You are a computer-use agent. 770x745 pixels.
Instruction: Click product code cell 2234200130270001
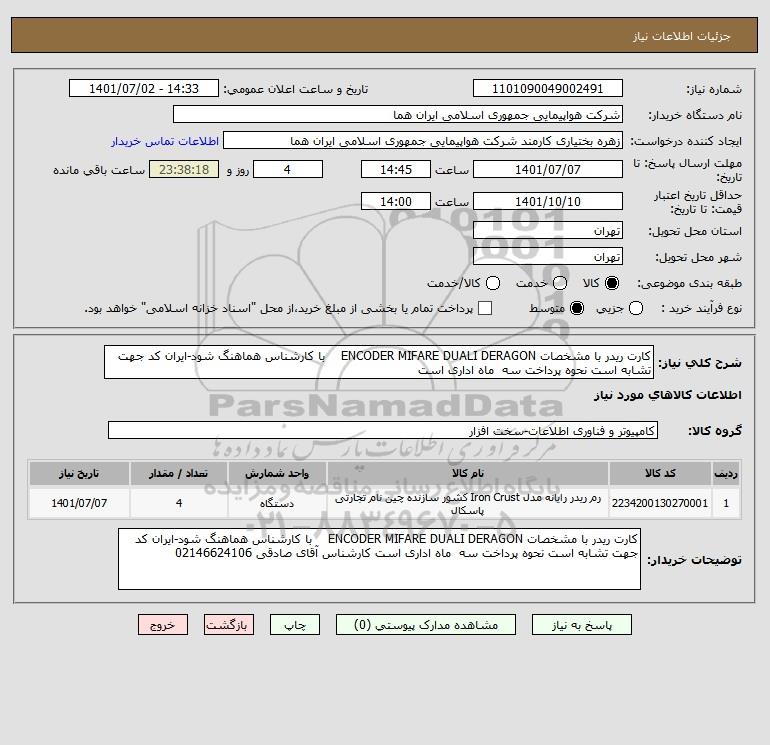[x=660, y=503]
